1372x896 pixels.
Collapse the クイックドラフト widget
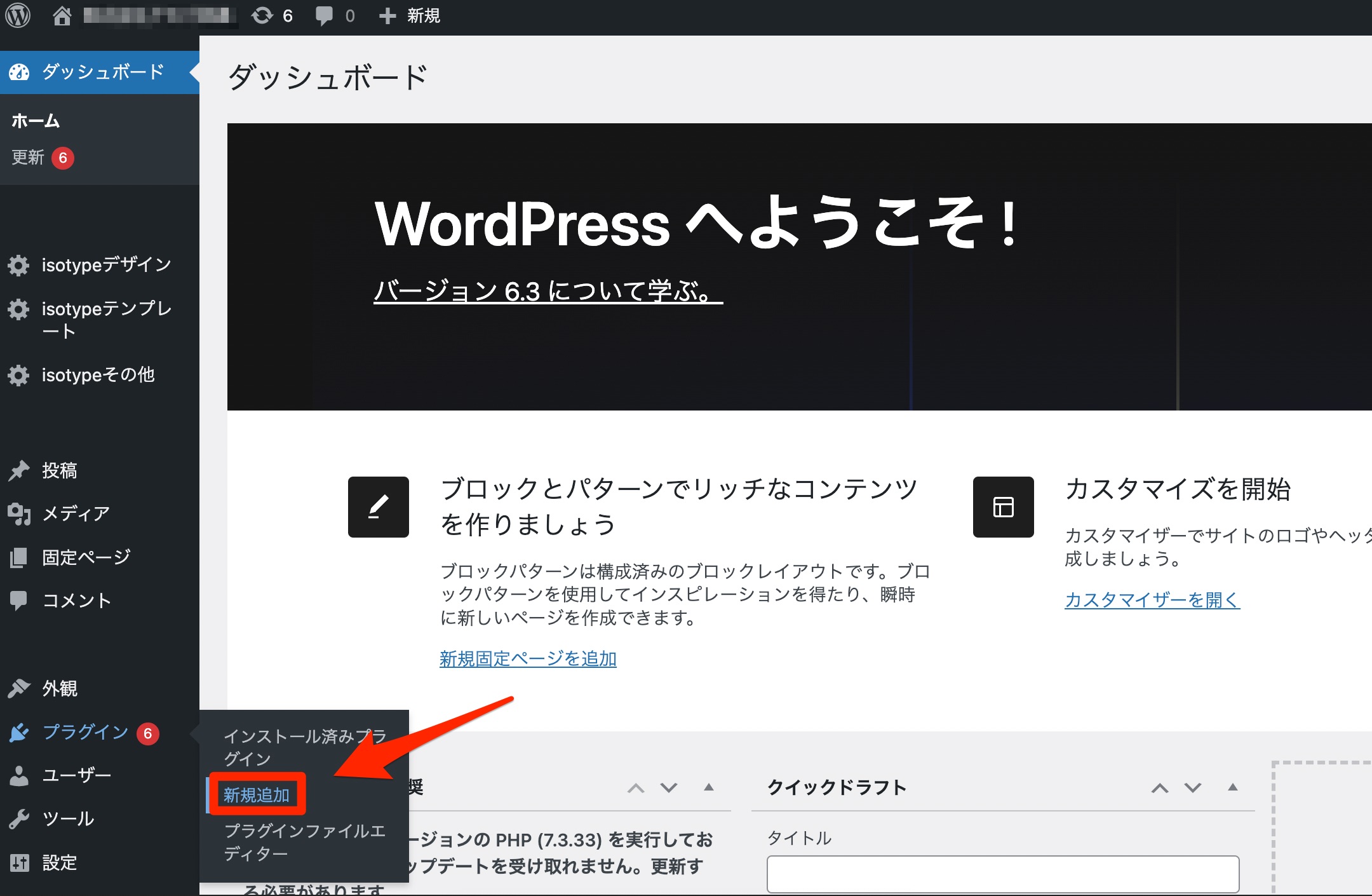click(x=1233, y=787)
